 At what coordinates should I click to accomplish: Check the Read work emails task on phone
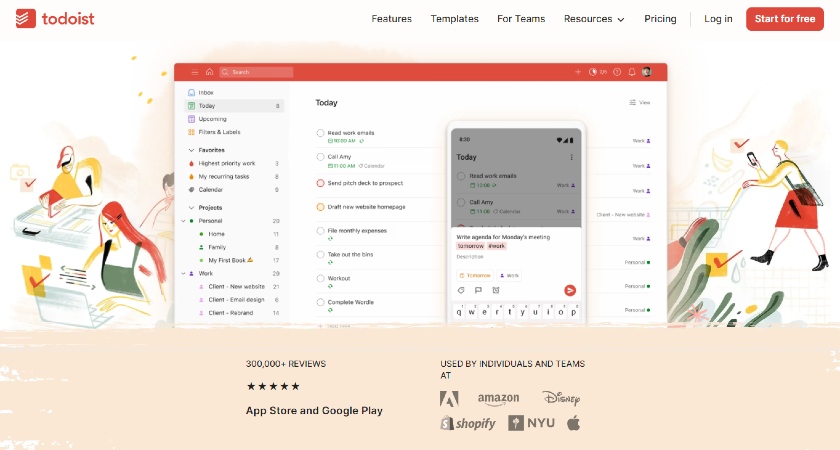tap(461, 176)
